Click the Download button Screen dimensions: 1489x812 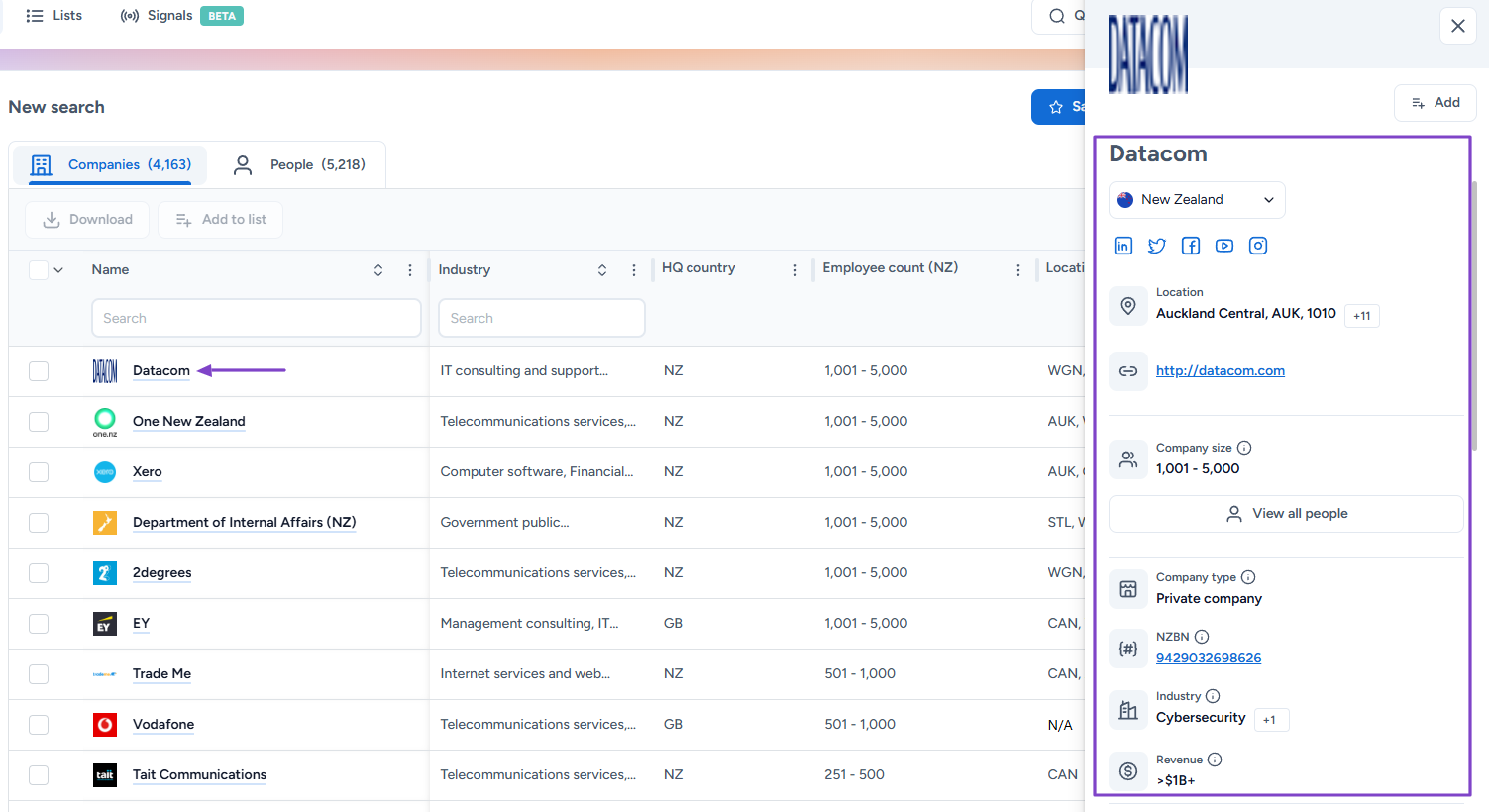tap(87, 220)
